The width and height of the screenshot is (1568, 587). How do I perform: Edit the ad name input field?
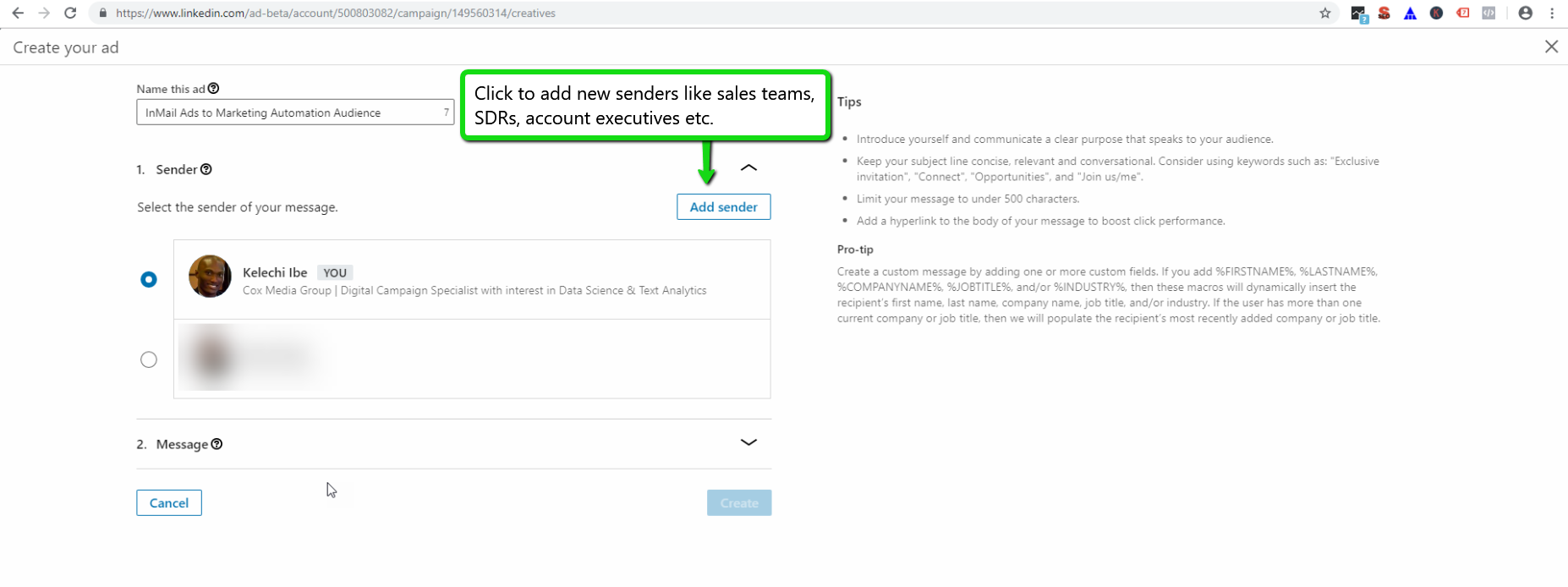[x=294, y=112]
